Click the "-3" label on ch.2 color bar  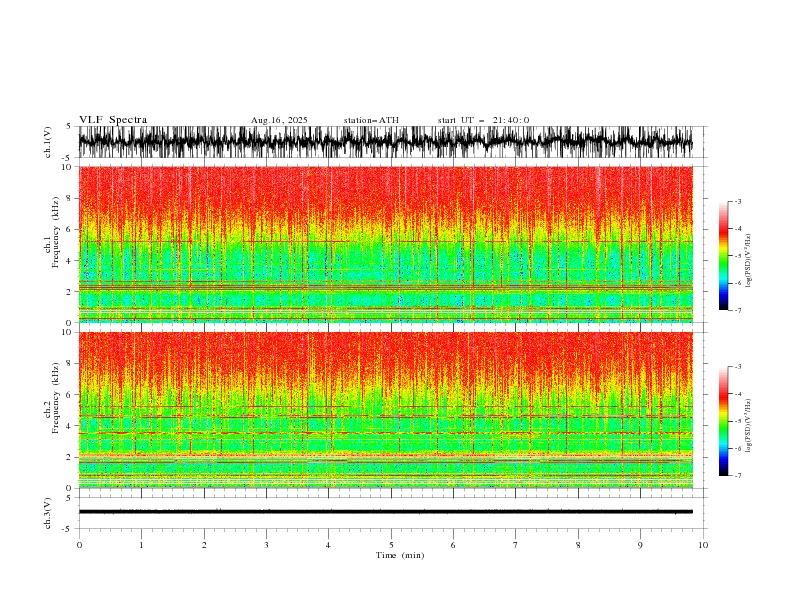tap(738, 367)
